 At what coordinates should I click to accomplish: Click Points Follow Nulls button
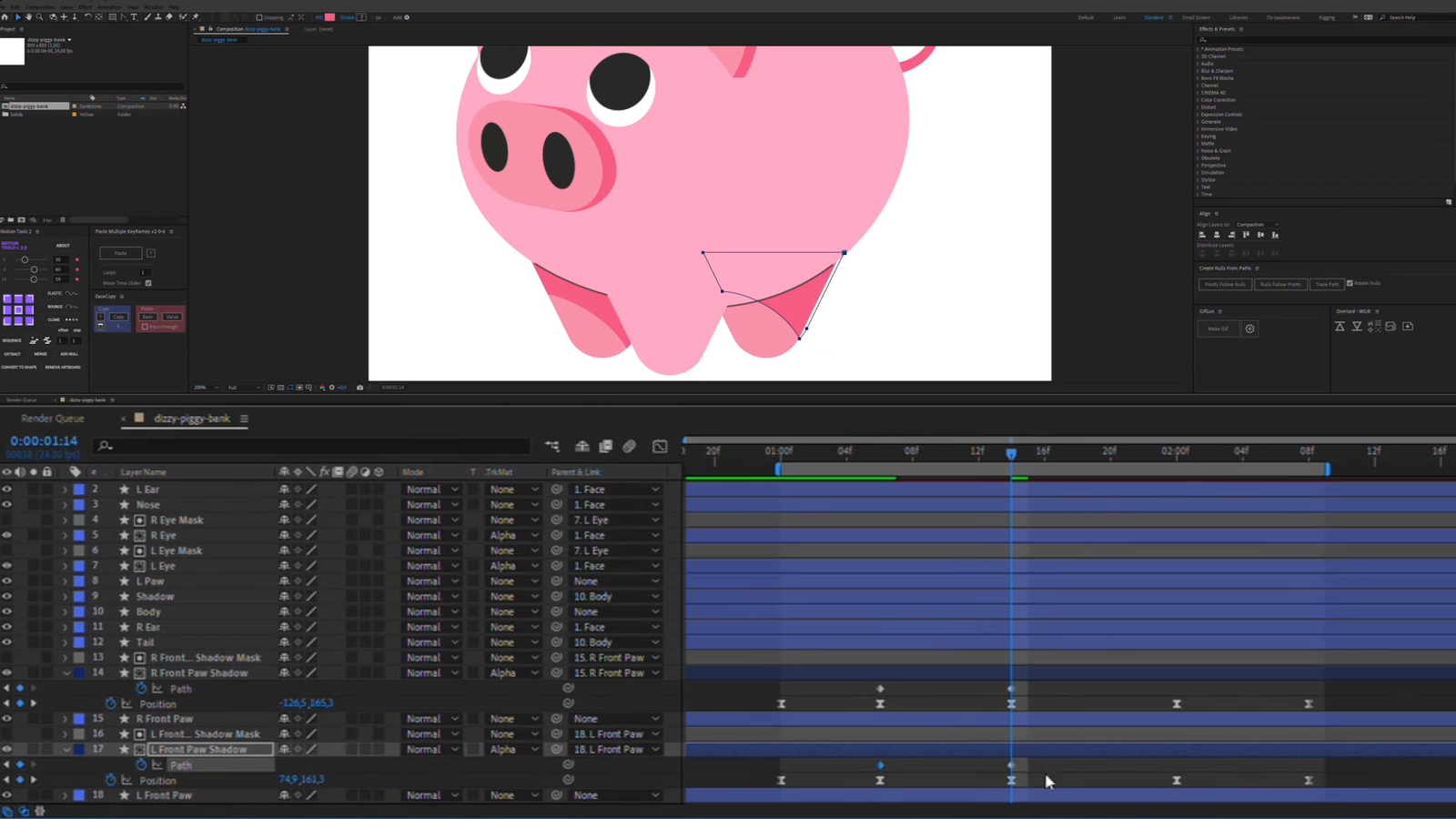click(x=1225, y=284)
